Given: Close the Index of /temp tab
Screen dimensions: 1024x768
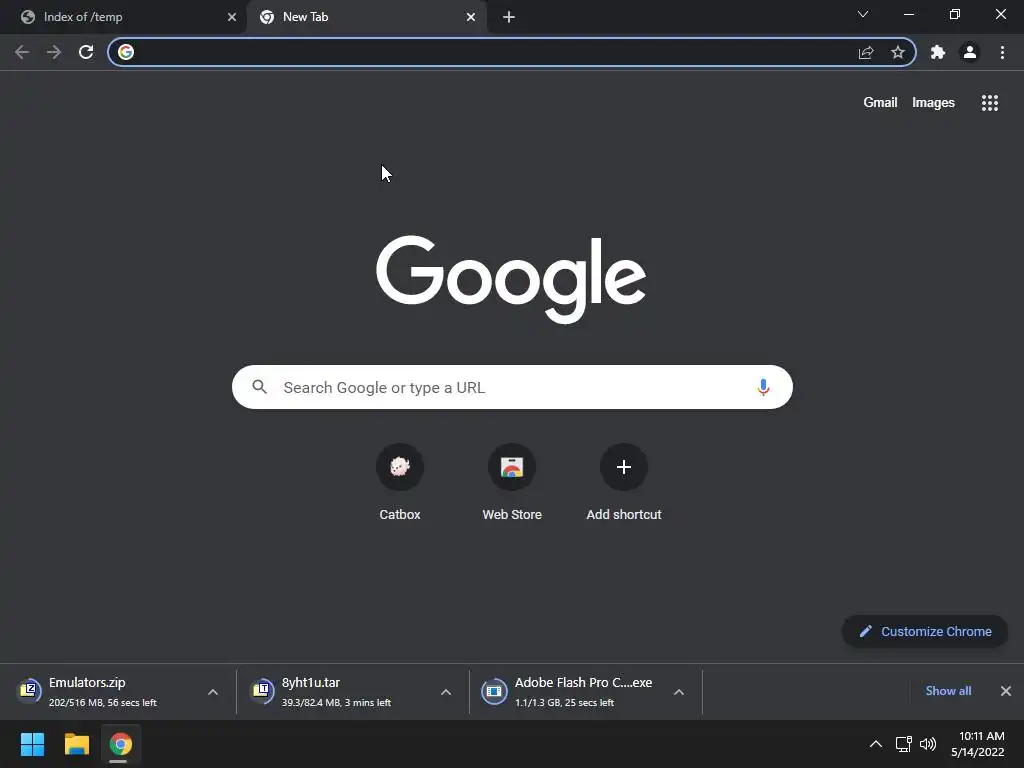Looking at the screenshot, I should coord(232,17).
